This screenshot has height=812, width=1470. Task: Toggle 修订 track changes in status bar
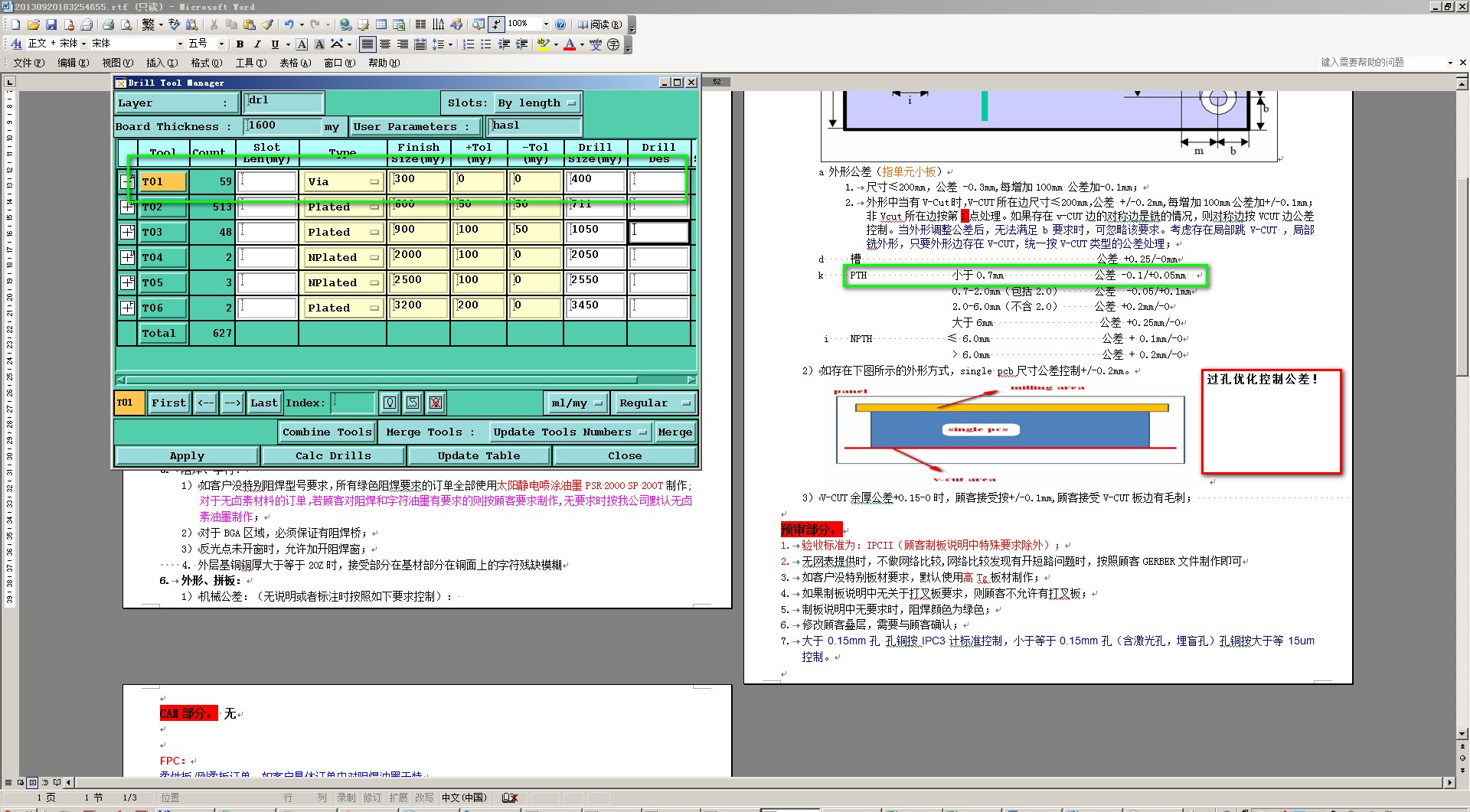(372, 797)
